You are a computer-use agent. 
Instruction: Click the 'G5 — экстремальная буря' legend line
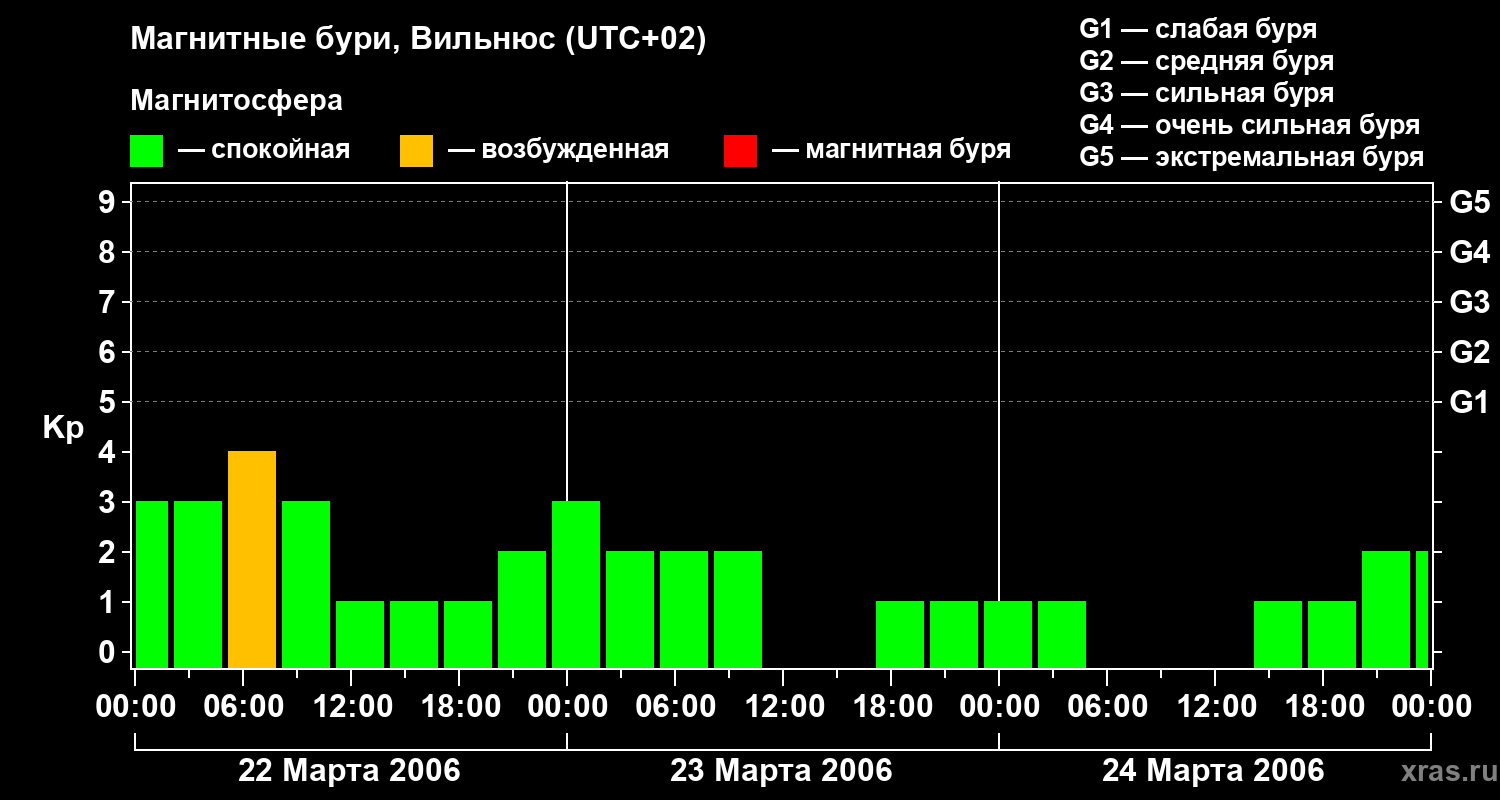click(x=1252, y=157)
